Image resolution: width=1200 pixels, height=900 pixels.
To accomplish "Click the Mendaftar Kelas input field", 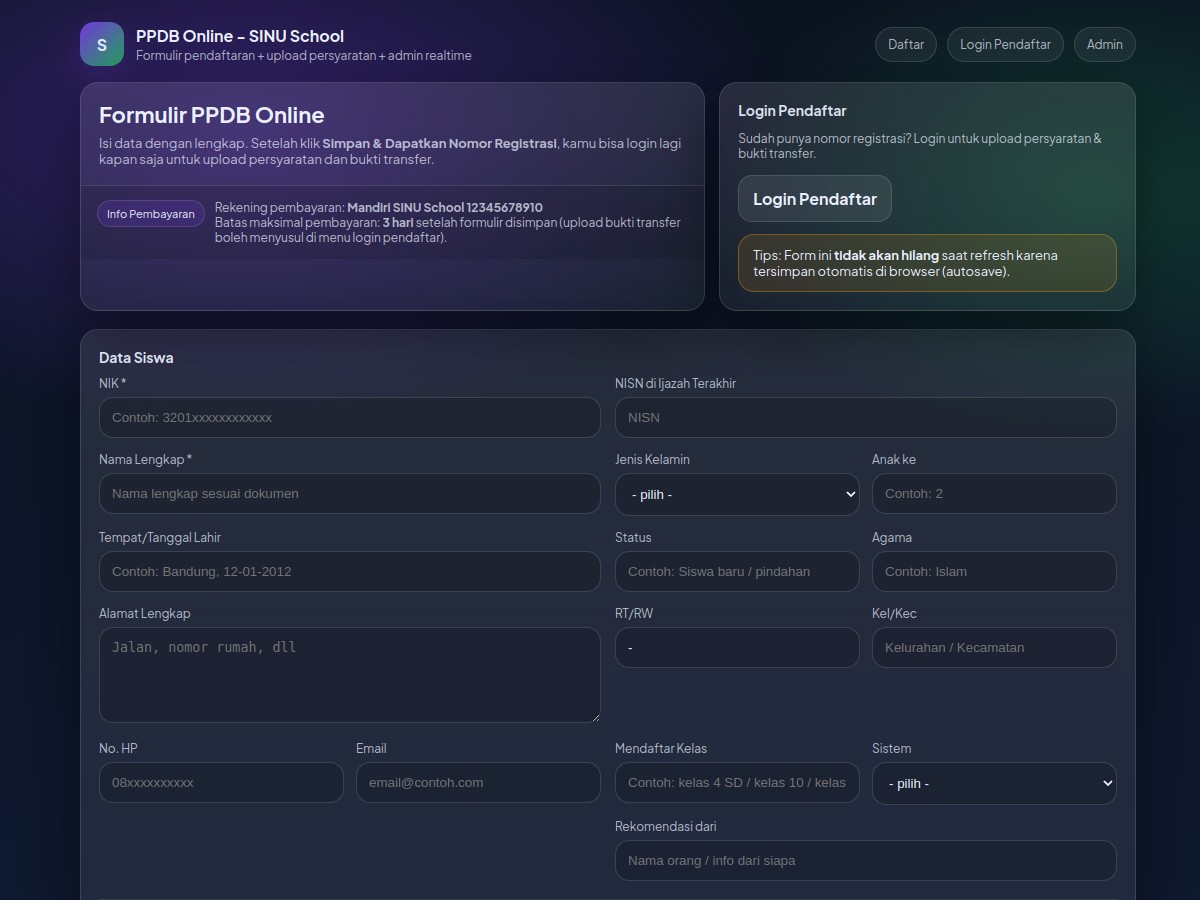I will (737, 782).
